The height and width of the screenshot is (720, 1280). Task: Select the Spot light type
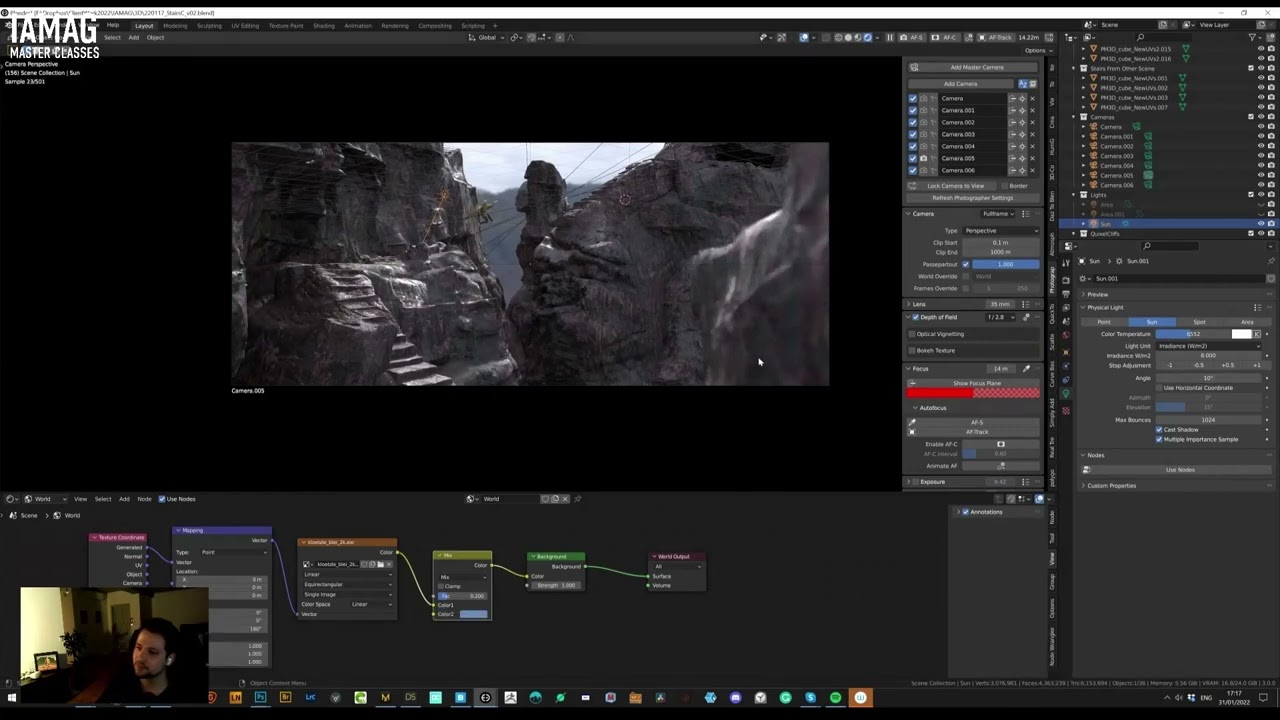click(1199, 322)
